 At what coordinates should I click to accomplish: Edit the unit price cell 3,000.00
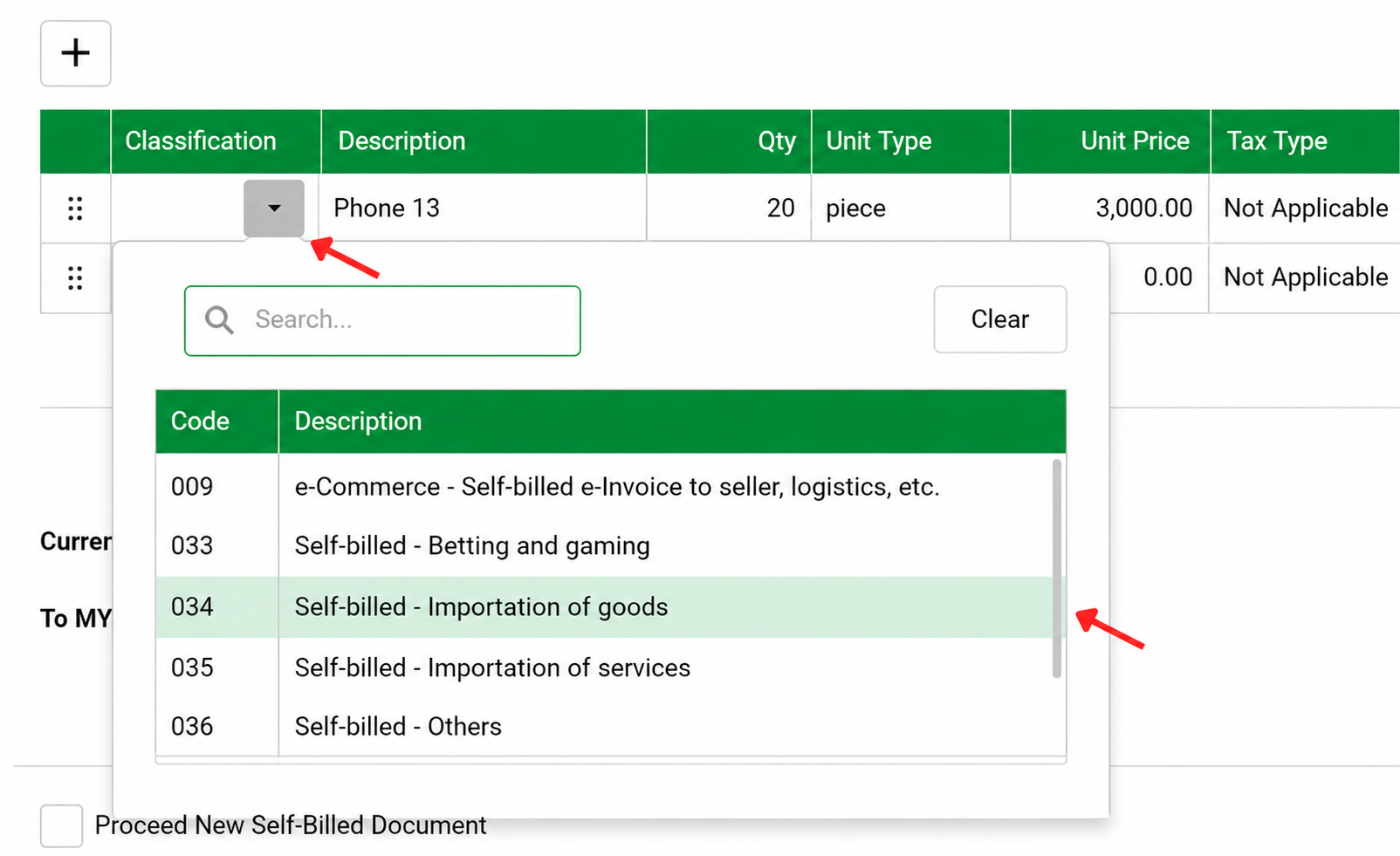[1110, 209]
